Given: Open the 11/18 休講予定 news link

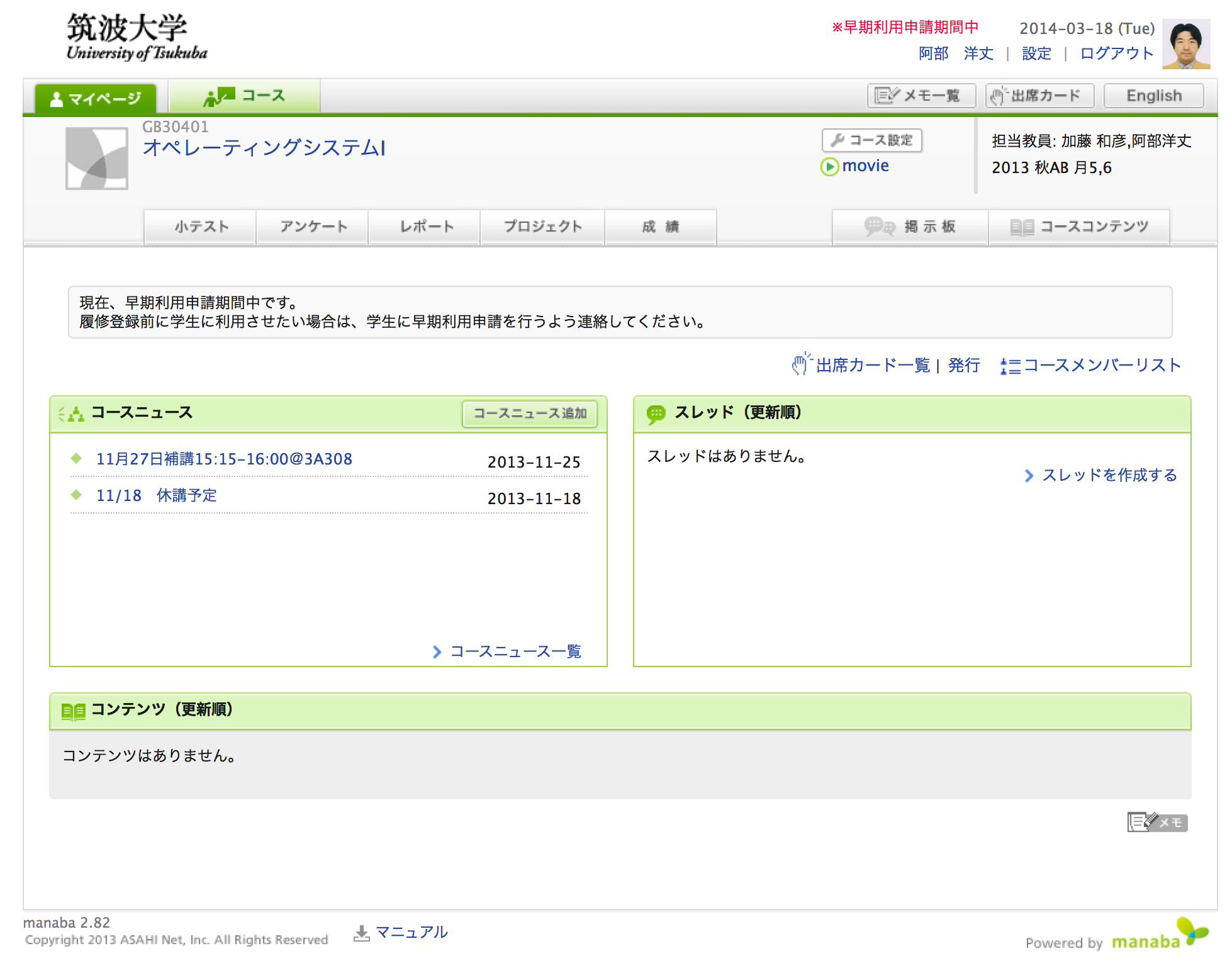Looking at the screenshot, I should coord(156,495).
